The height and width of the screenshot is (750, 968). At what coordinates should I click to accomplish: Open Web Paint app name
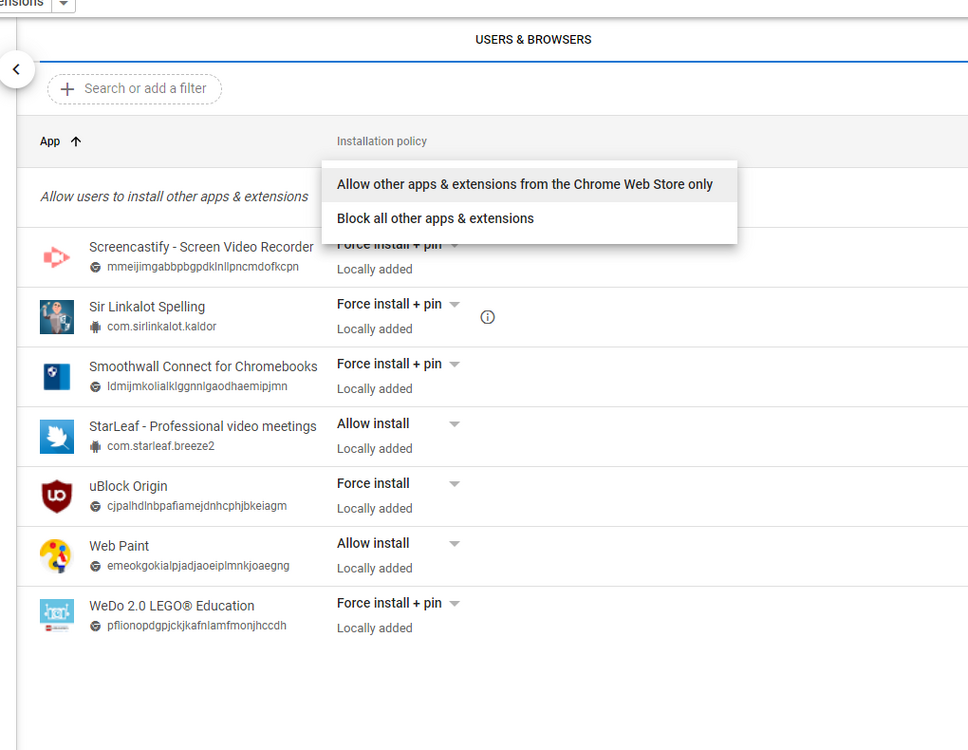click(119, 546)
